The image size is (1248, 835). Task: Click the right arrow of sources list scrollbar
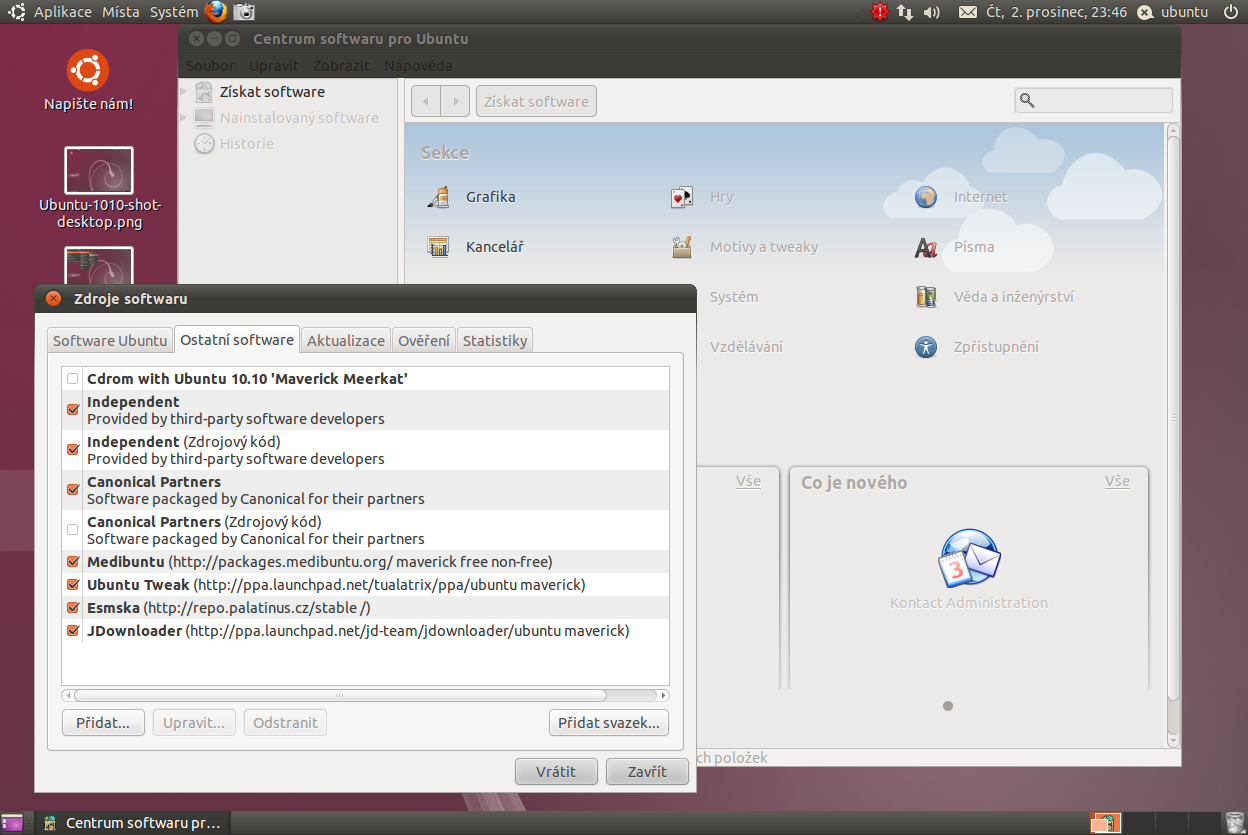point(664,695)
